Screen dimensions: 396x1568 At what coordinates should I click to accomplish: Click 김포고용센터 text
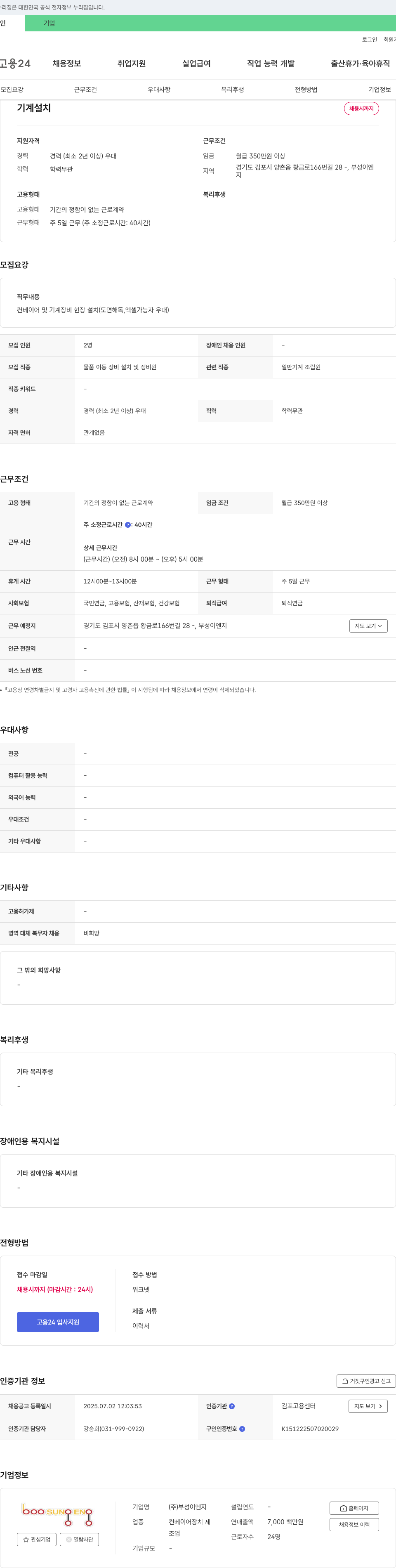[298, 1406]
